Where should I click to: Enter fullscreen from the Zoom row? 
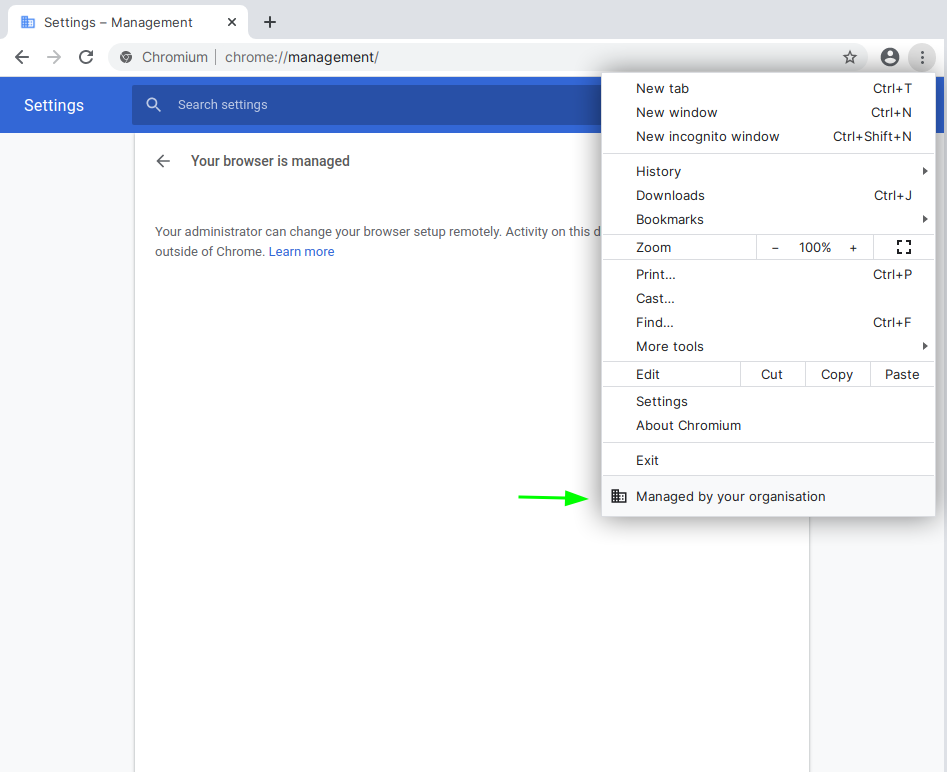pos(904,247)
